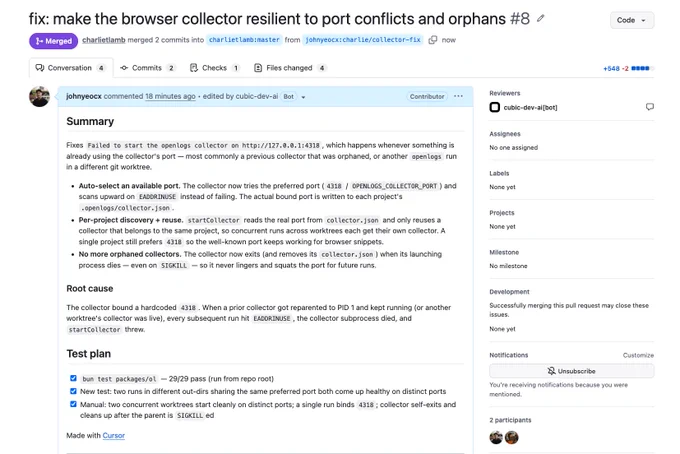Image resolution: width=680 pixels, height=454 pixels.
Task: Open charlietlamb:master branch link
Action: [x=244, y=40]
